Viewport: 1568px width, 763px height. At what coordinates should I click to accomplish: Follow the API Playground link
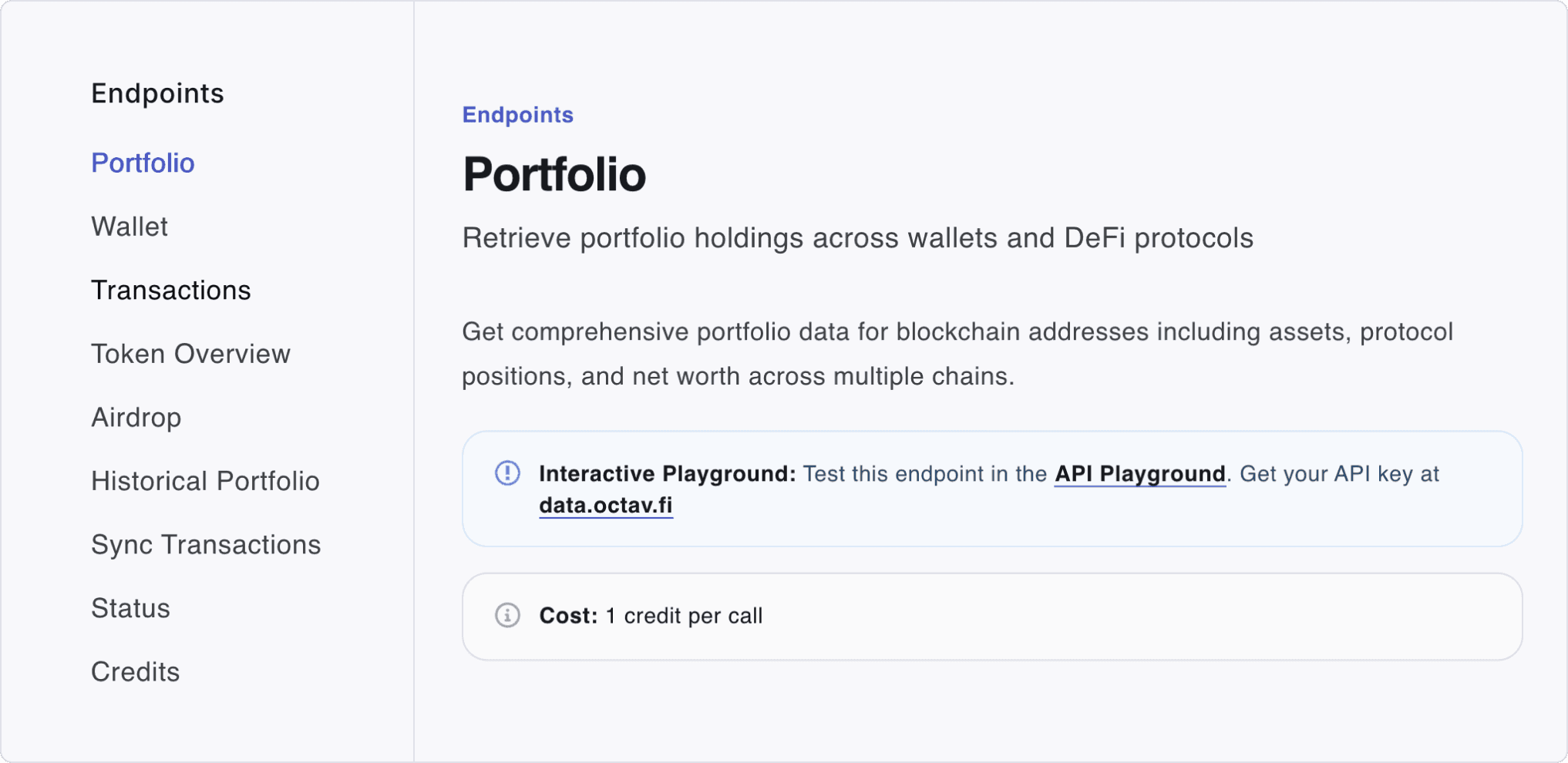click(x=1139, y=473)
